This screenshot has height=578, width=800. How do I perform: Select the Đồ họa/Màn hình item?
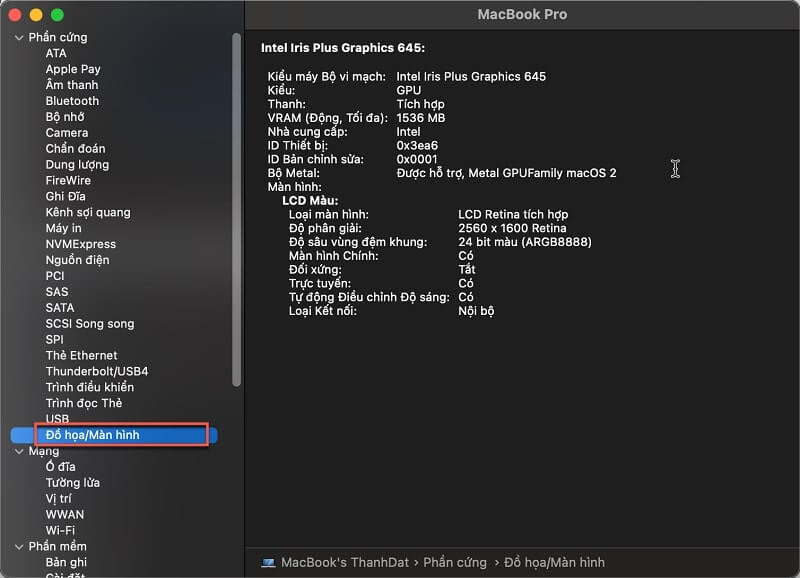114,435
